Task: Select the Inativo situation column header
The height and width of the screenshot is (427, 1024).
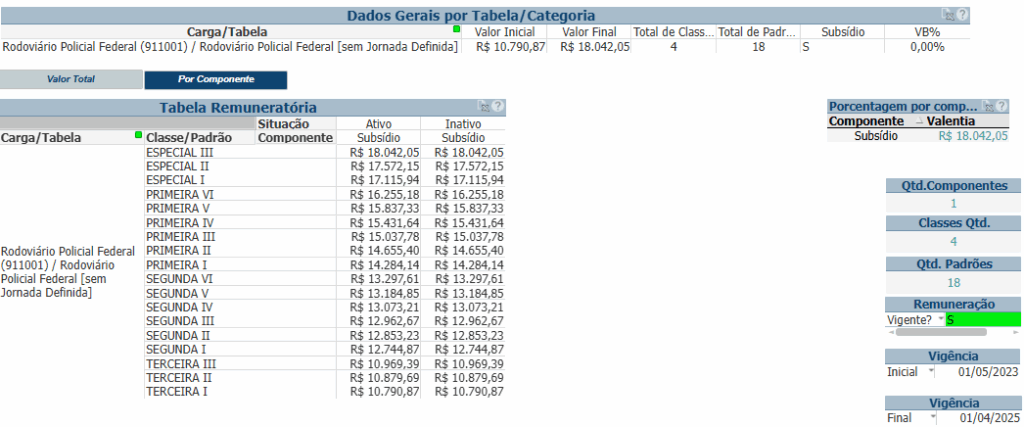Action: (x=463, y=123)
